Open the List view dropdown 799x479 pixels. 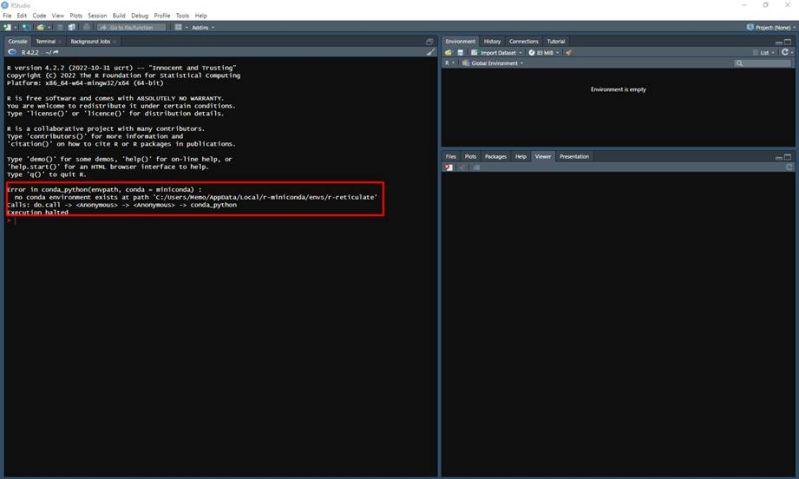coord(764,52)
